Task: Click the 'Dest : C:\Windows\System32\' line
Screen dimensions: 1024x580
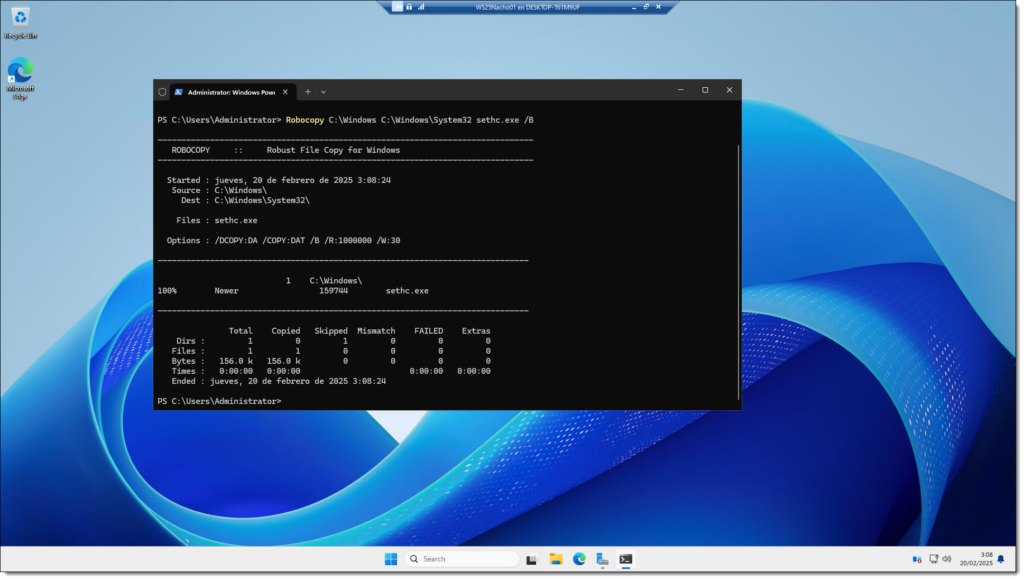Action: [x=245, y=201]
